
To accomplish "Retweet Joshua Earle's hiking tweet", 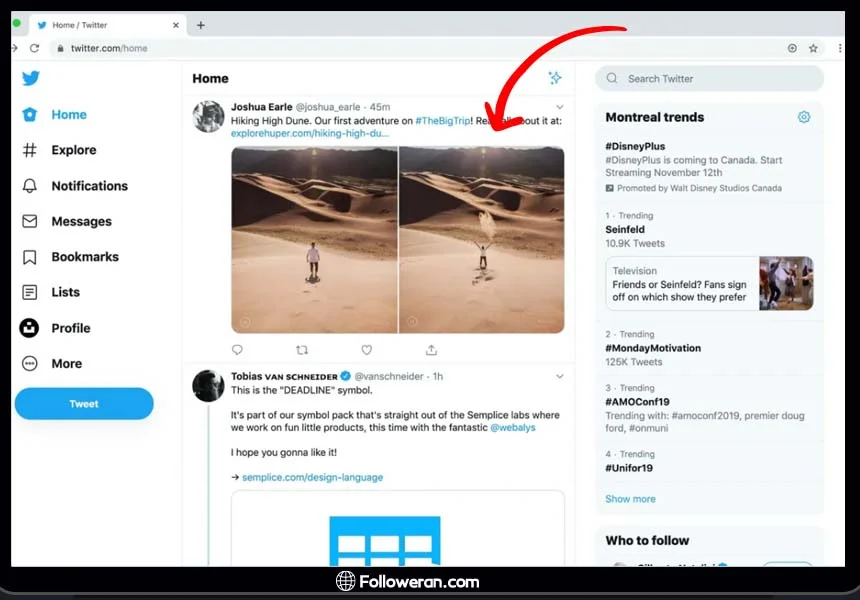I will pos(302,350).
